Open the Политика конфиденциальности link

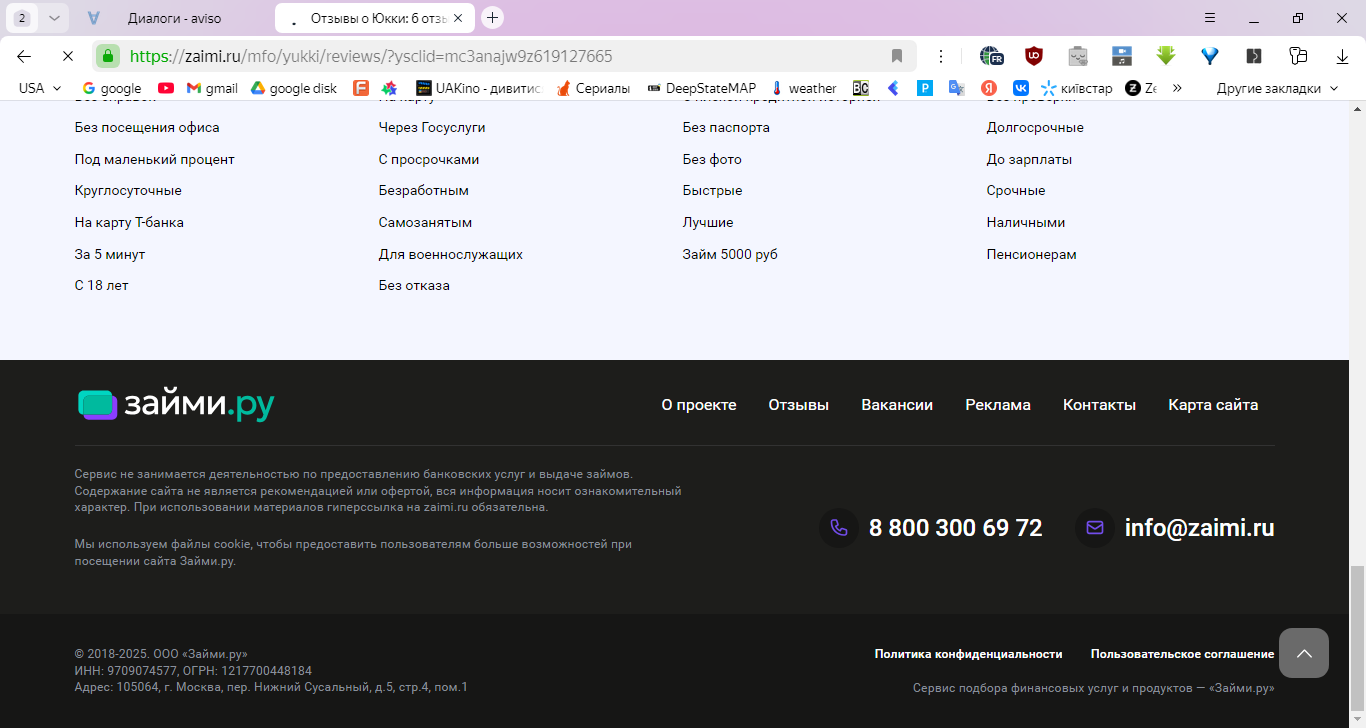click(968, 654)
